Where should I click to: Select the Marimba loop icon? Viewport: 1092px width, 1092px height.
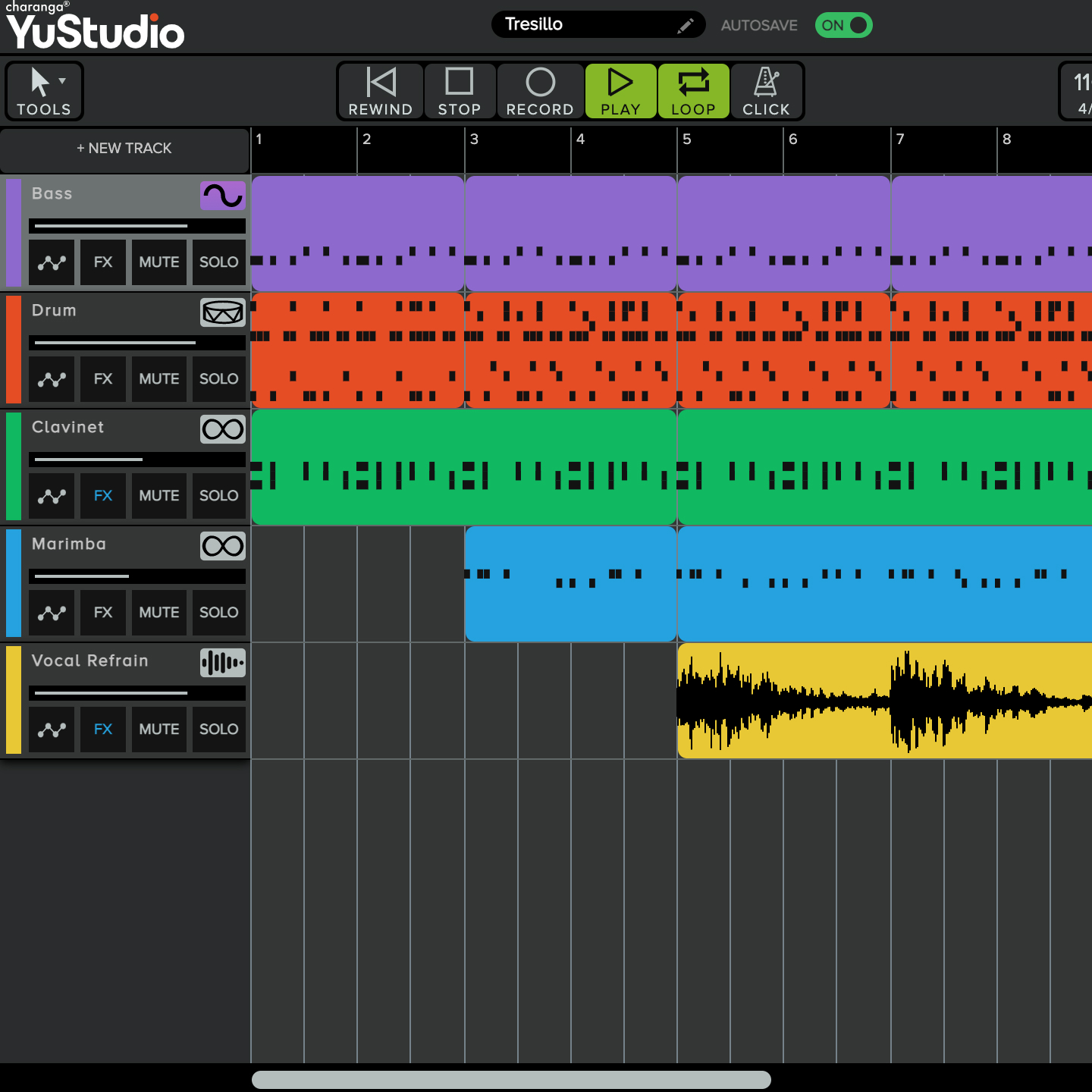(221, 546)
